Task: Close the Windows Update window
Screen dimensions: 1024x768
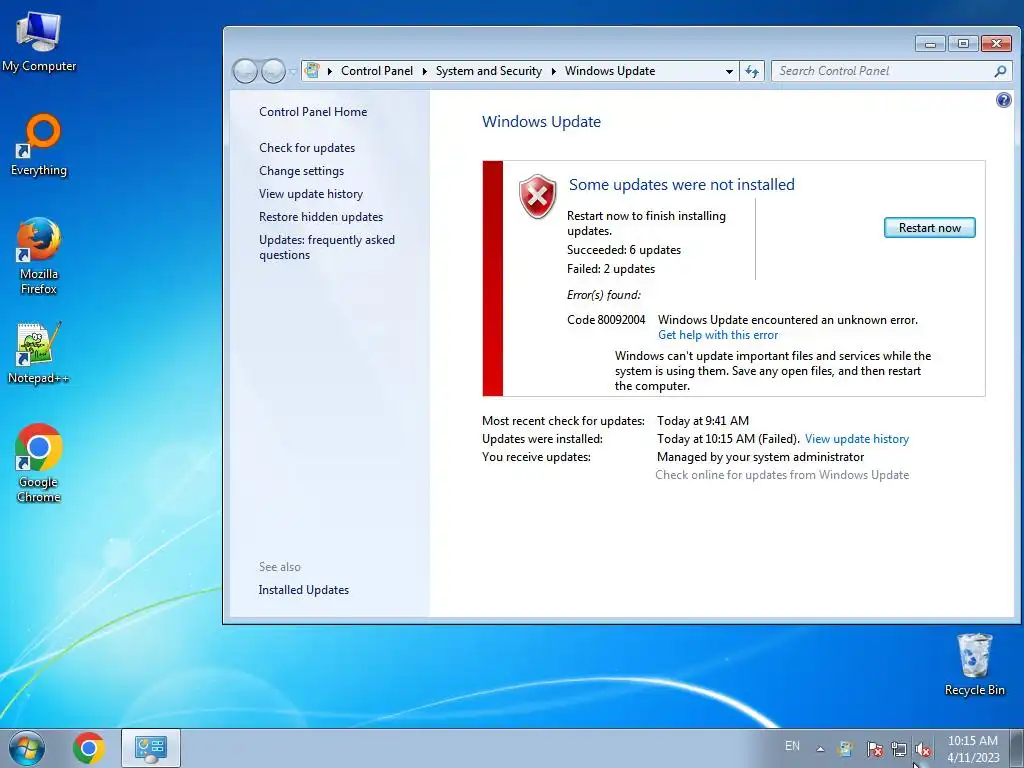Action: pyautogui.click(x=997, y=44)
